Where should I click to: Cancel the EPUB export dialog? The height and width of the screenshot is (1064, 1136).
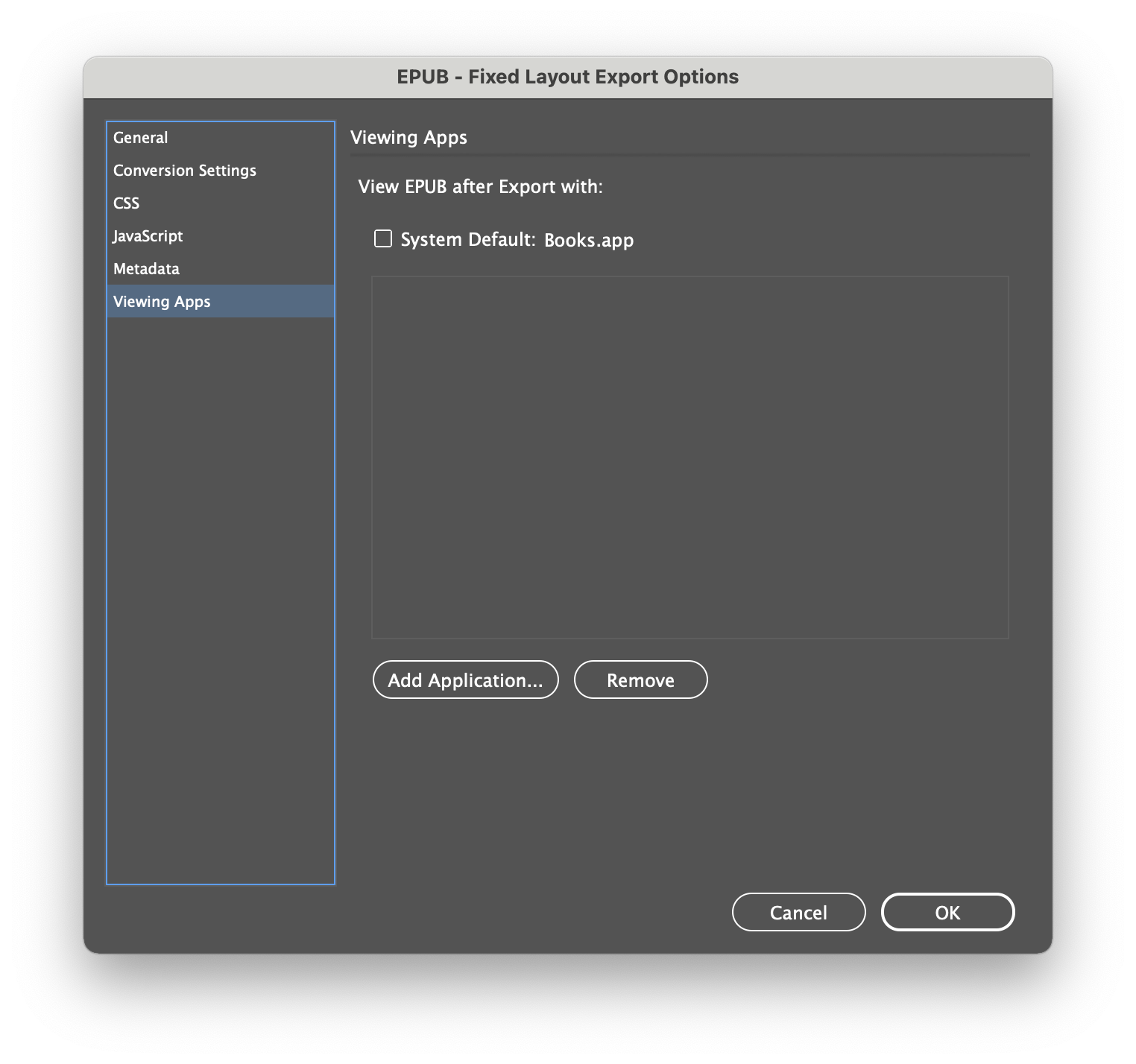point(798,912)
